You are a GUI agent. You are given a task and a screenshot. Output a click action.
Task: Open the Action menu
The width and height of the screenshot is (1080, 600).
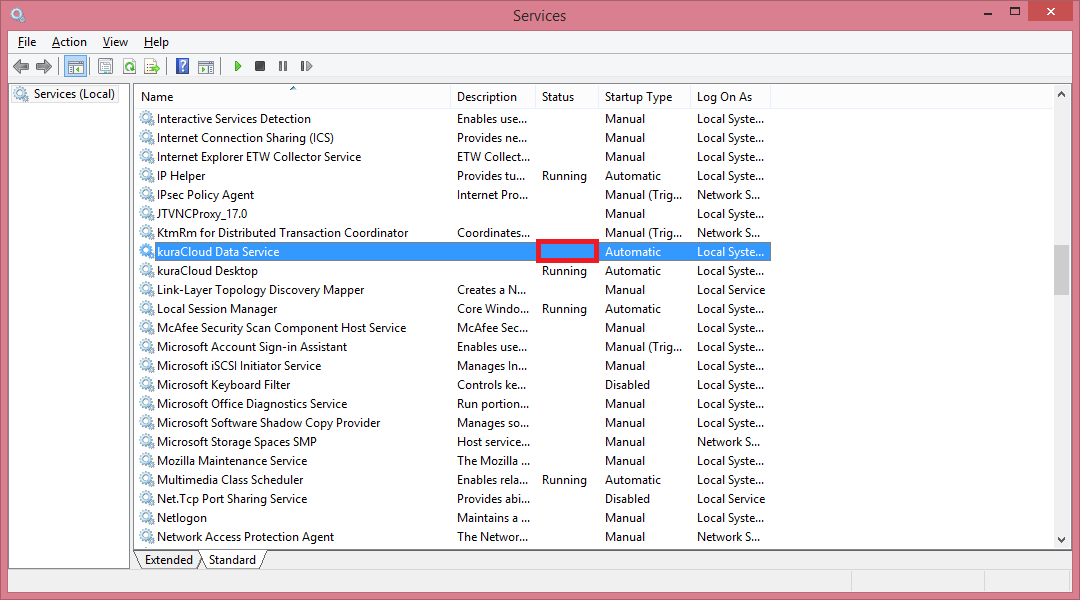pyautogui.click(x=69, y=42)
